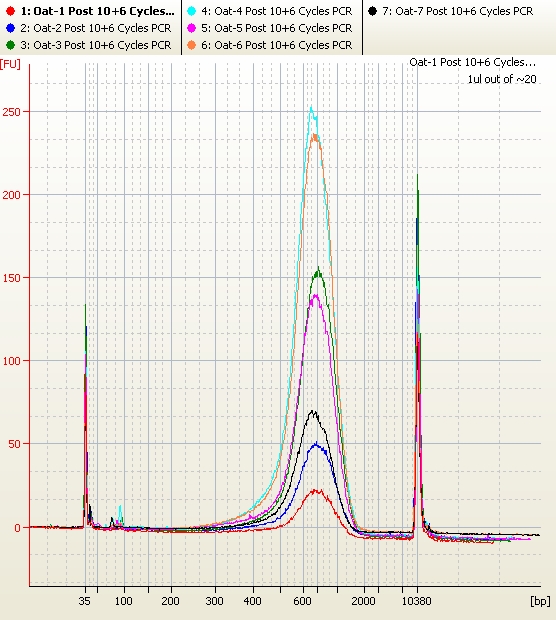Select the orange Oat-6 legend dot
Viewport: 556px width, 620px height.
191,45
